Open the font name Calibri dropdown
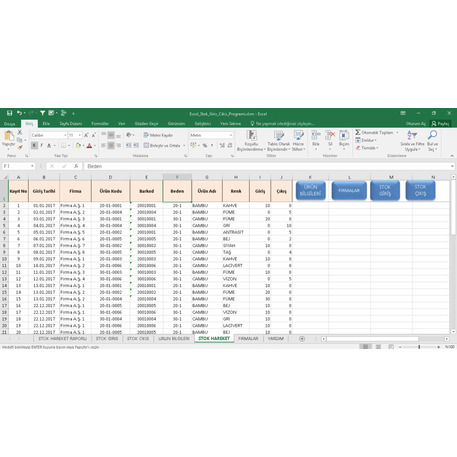 pos(65,135)
